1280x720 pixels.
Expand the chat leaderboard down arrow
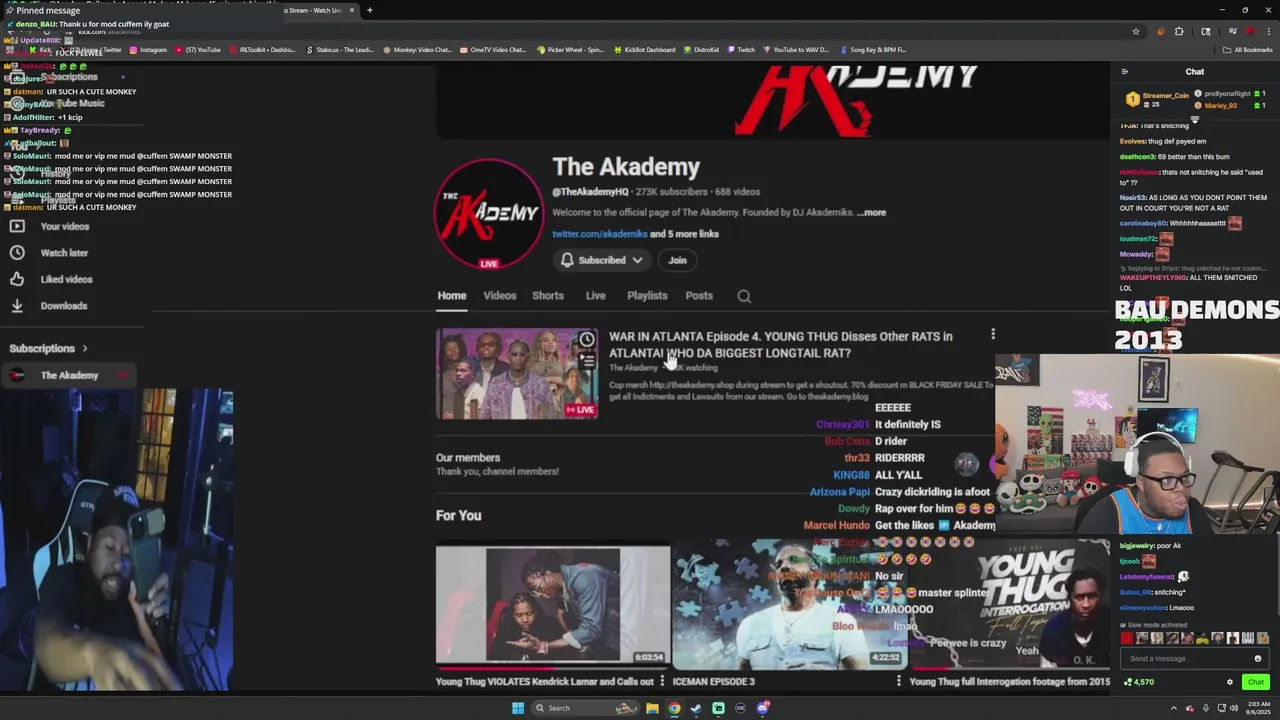(1194, 119)
